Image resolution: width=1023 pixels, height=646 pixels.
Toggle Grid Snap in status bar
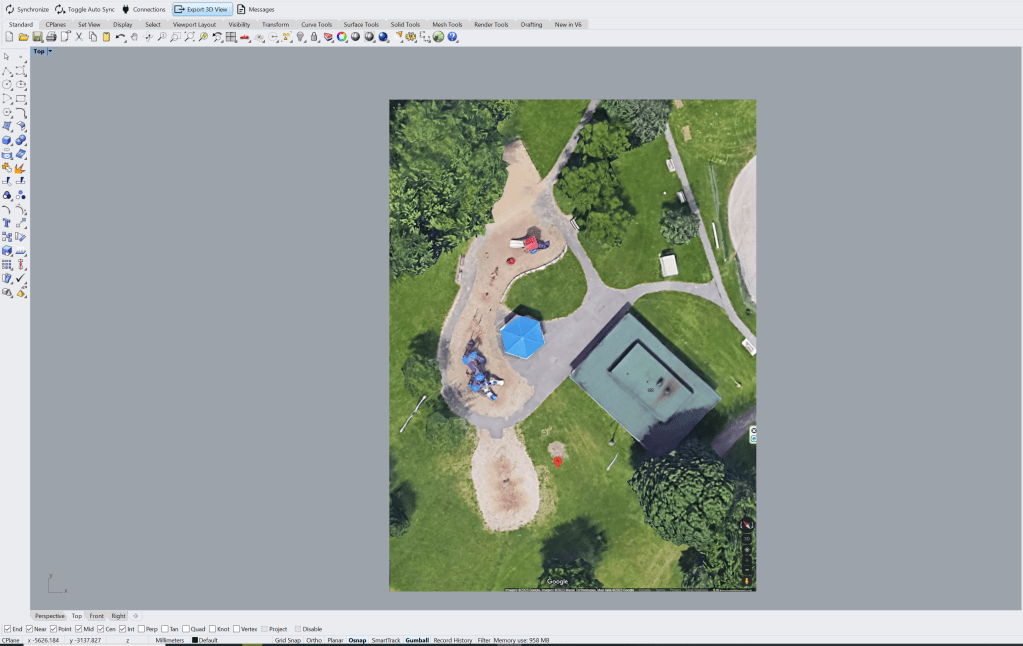point(287,640)
